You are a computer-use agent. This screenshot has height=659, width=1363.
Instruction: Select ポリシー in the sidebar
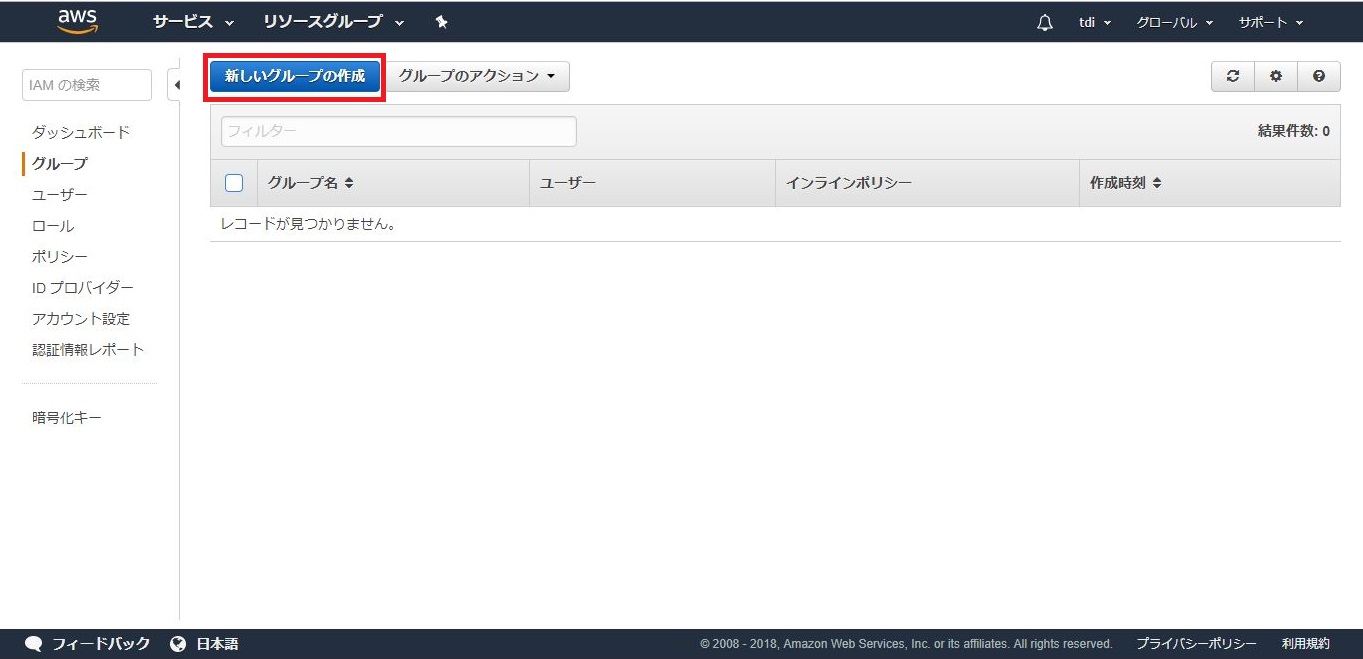pos(60,257)
